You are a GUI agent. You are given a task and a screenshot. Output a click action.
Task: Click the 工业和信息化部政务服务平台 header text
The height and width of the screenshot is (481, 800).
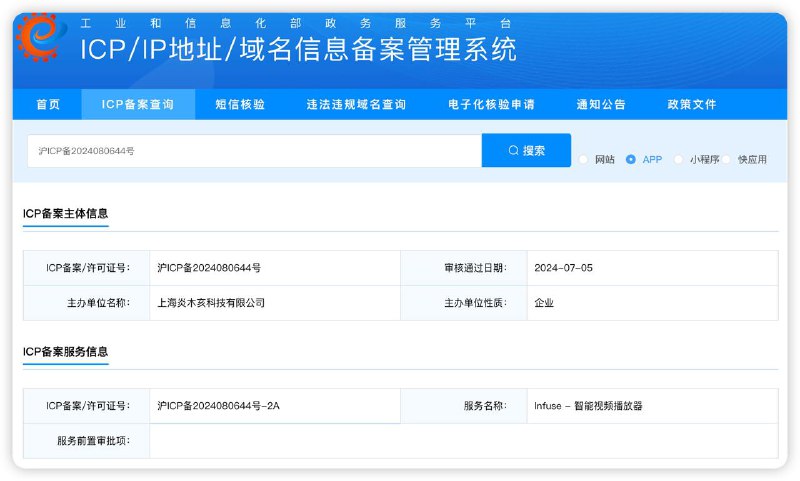(x=295, y=23)
